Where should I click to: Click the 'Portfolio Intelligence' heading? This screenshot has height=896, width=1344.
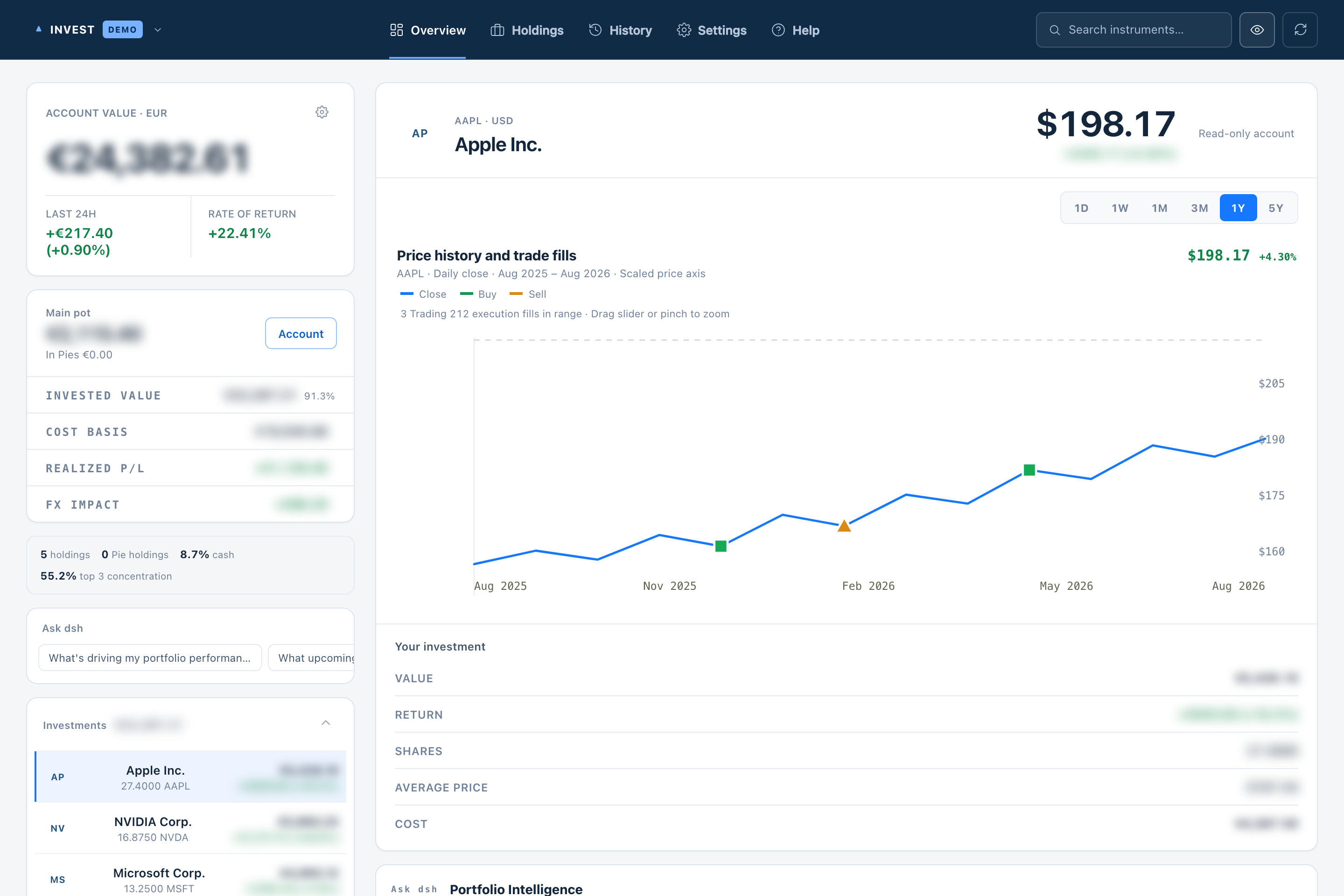[516, 889]
